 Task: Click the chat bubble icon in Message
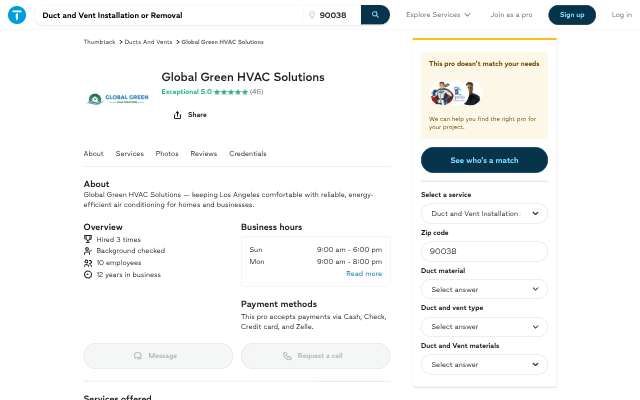pos(138,356)
